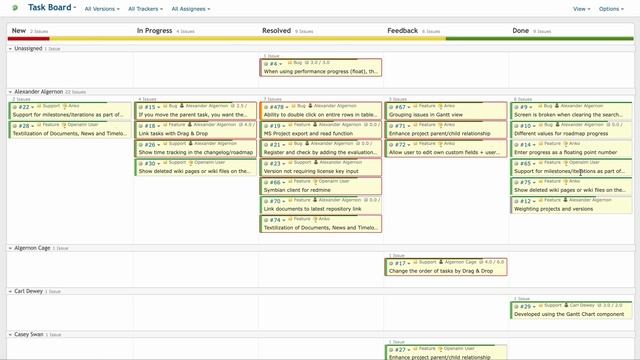The height and width of the screenshot is (360, 640).
Task: Open issue link #26
Action: pos(150,145)
